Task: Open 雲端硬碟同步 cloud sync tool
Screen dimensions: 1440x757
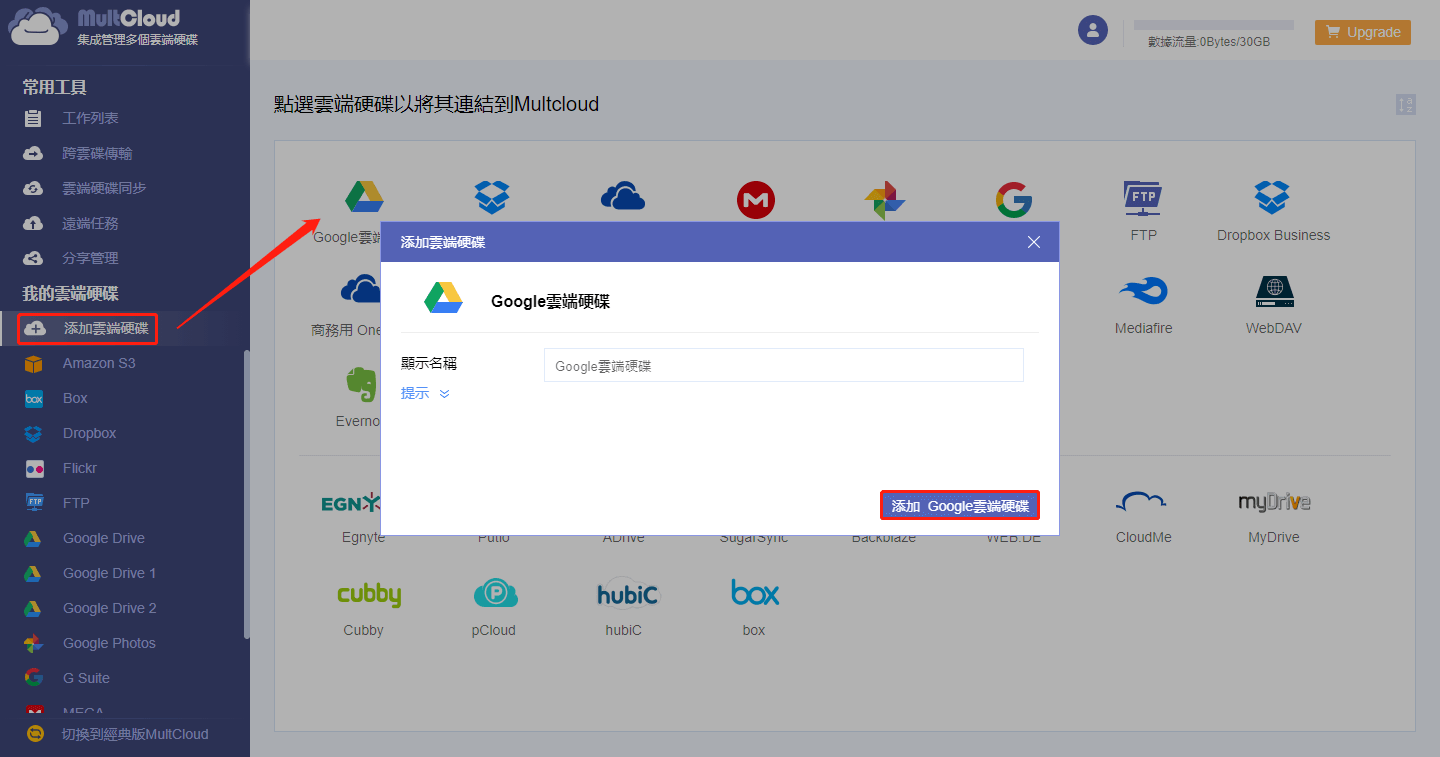Action: pos(104,188)
